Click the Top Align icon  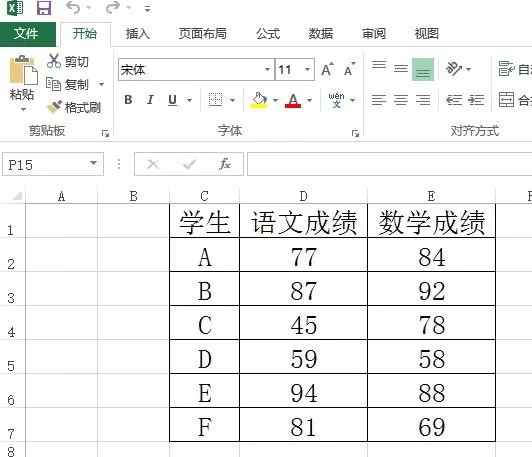point(379,66)
